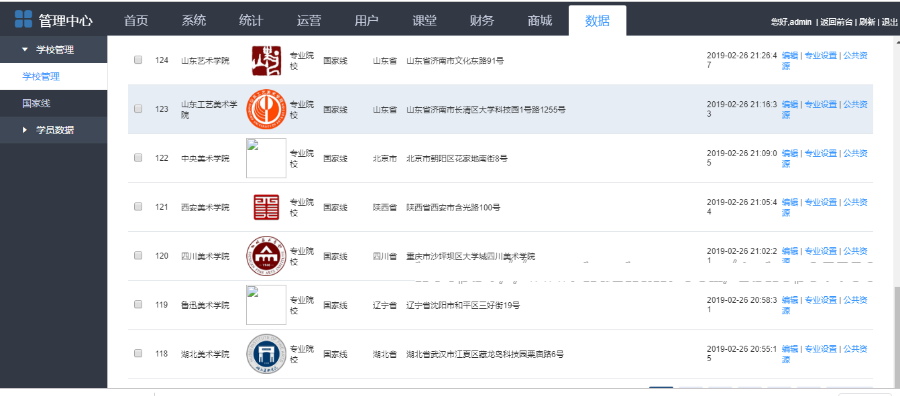Check the box for row 124
900x396 pixels.
click(x=138, y=60)
